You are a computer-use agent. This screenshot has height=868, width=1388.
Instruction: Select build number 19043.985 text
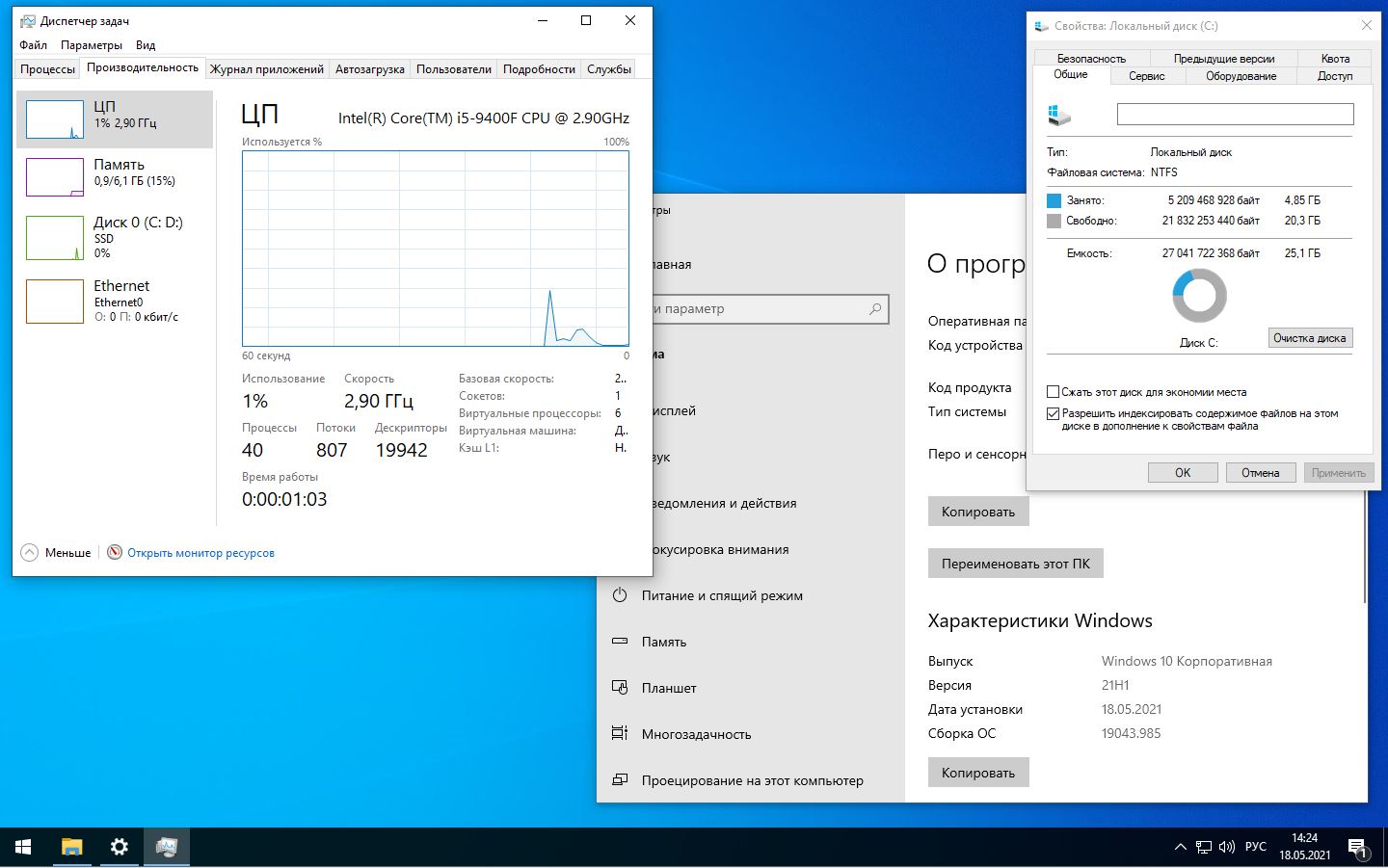1132,733
